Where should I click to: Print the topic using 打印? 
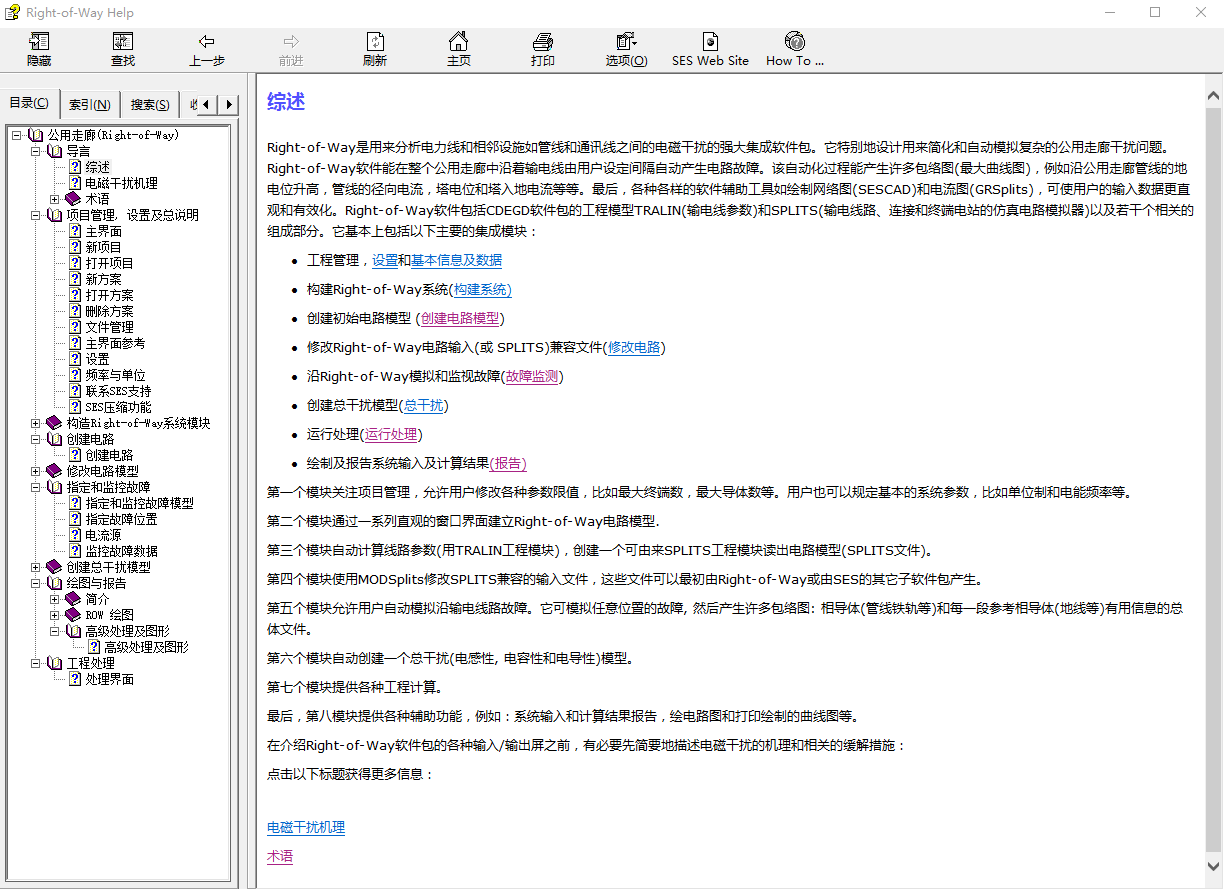(543, 49)
